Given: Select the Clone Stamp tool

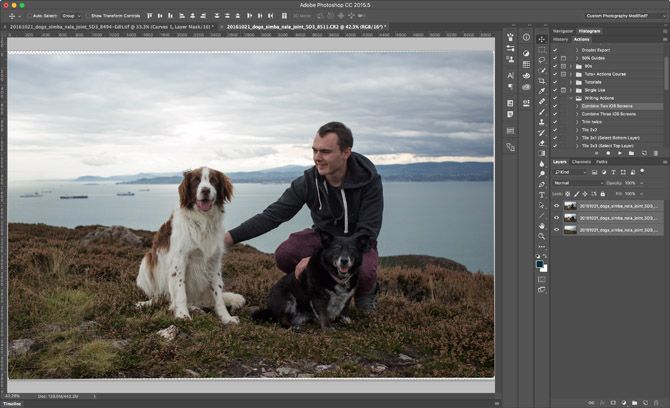Looking at the screenshot, I should point(541,122).
